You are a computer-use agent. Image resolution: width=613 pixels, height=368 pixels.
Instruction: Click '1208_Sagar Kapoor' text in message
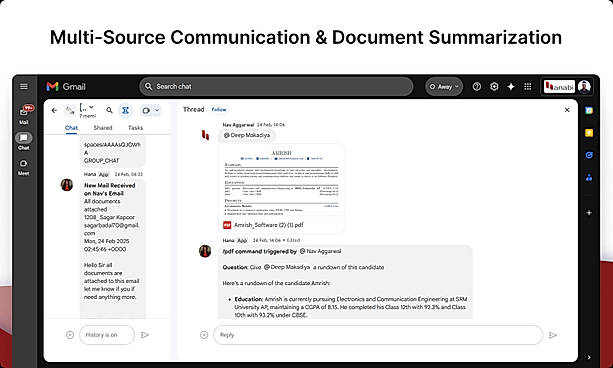click(109, 217)
